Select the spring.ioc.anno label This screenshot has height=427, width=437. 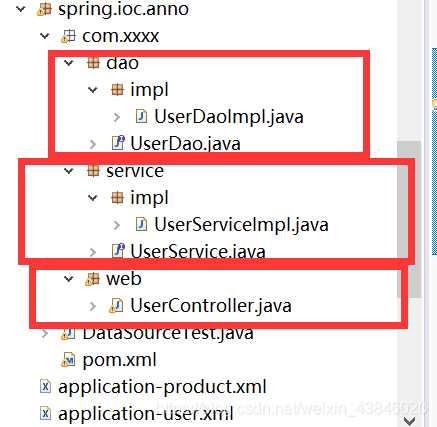[123, 9]
